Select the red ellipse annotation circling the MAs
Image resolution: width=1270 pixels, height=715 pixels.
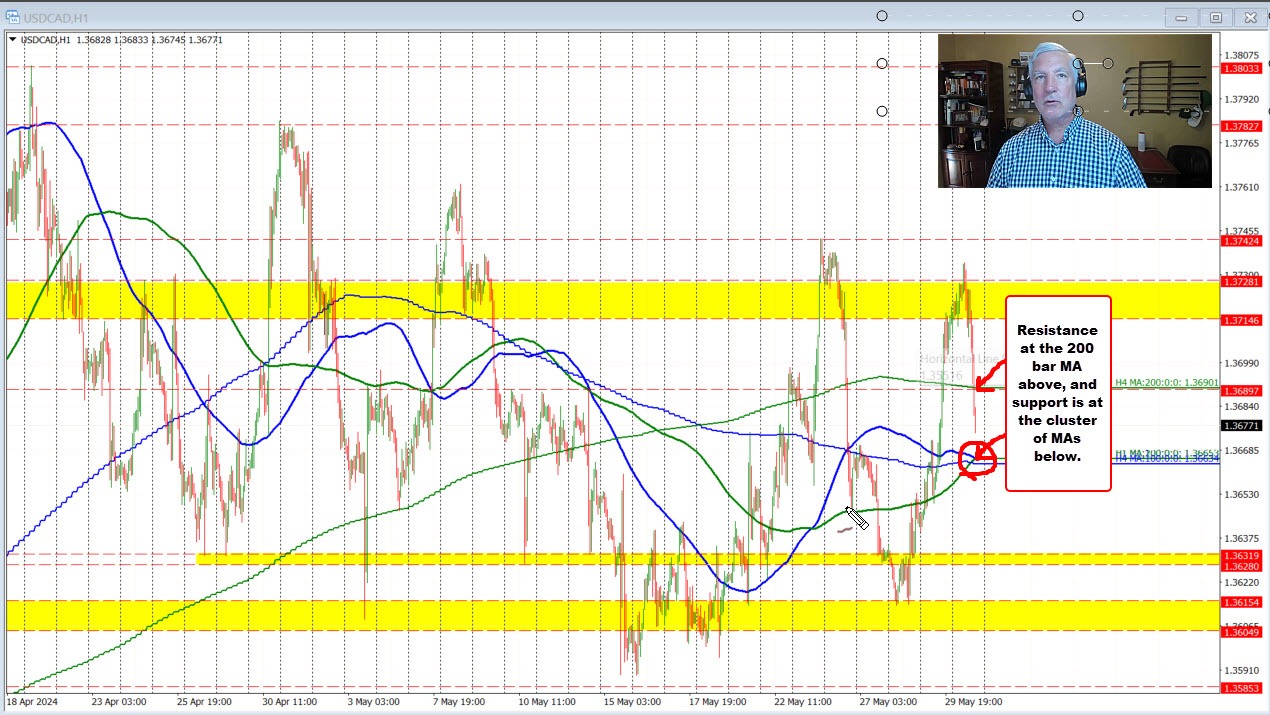point(978,459)
